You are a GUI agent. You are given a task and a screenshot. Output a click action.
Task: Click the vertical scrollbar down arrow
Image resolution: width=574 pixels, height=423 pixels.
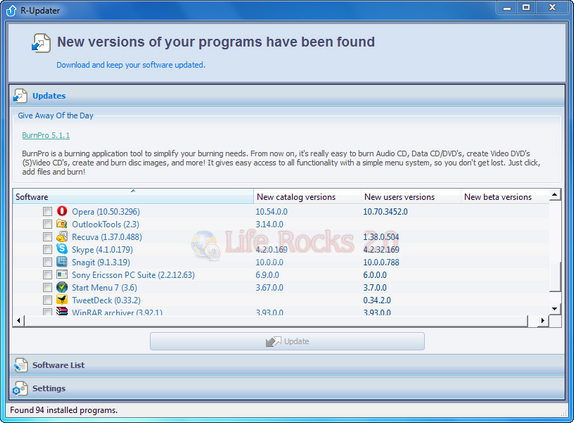pyautogui.click(x=555, y=308)
